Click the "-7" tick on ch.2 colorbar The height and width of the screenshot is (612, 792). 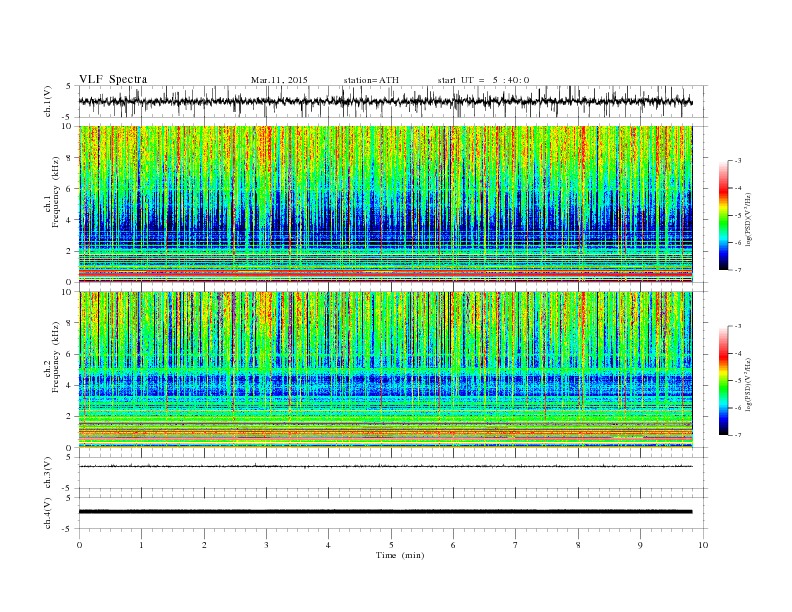click(737, 435)
